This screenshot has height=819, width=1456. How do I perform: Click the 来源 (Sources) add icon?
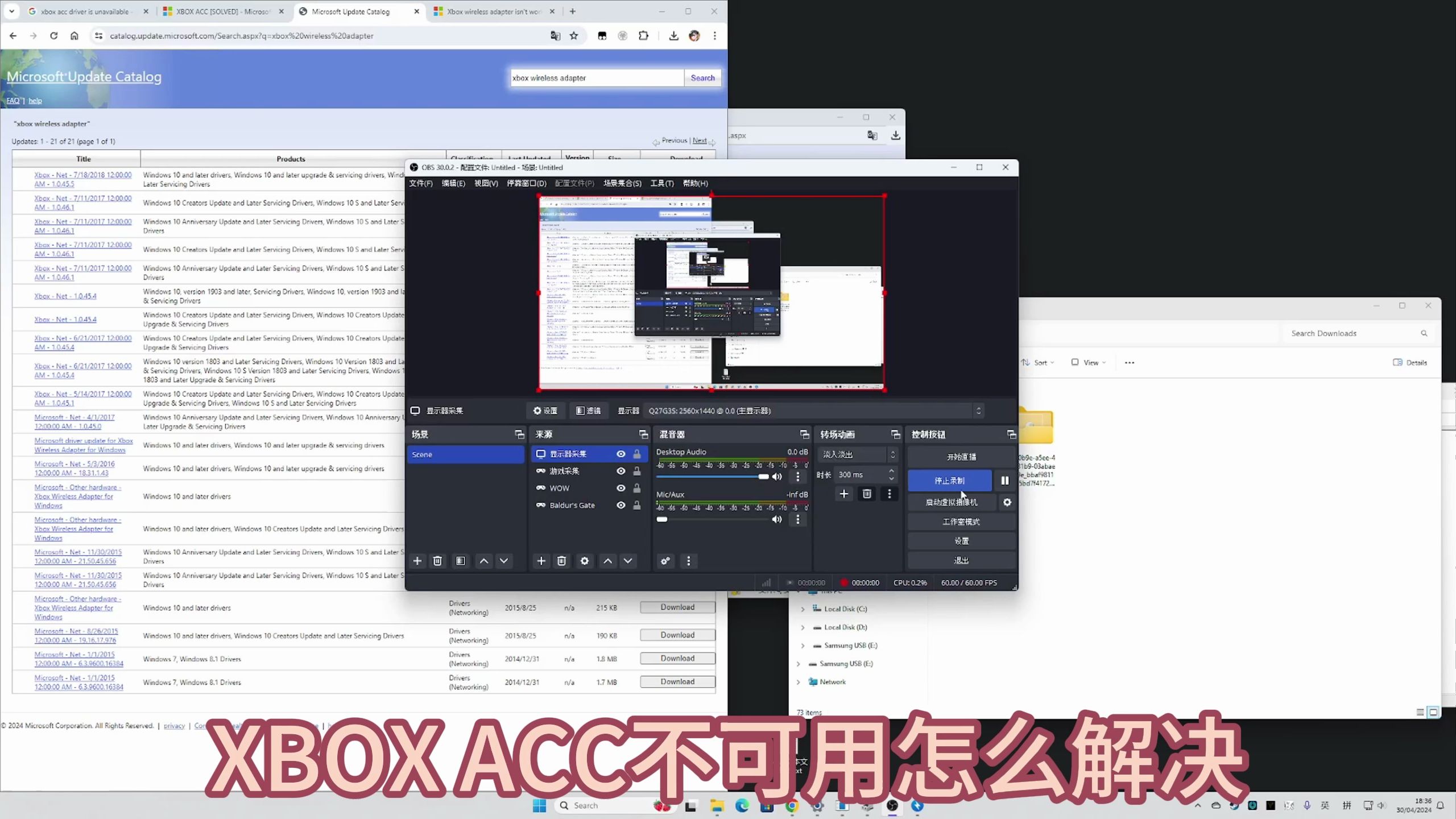coord(540,560)
